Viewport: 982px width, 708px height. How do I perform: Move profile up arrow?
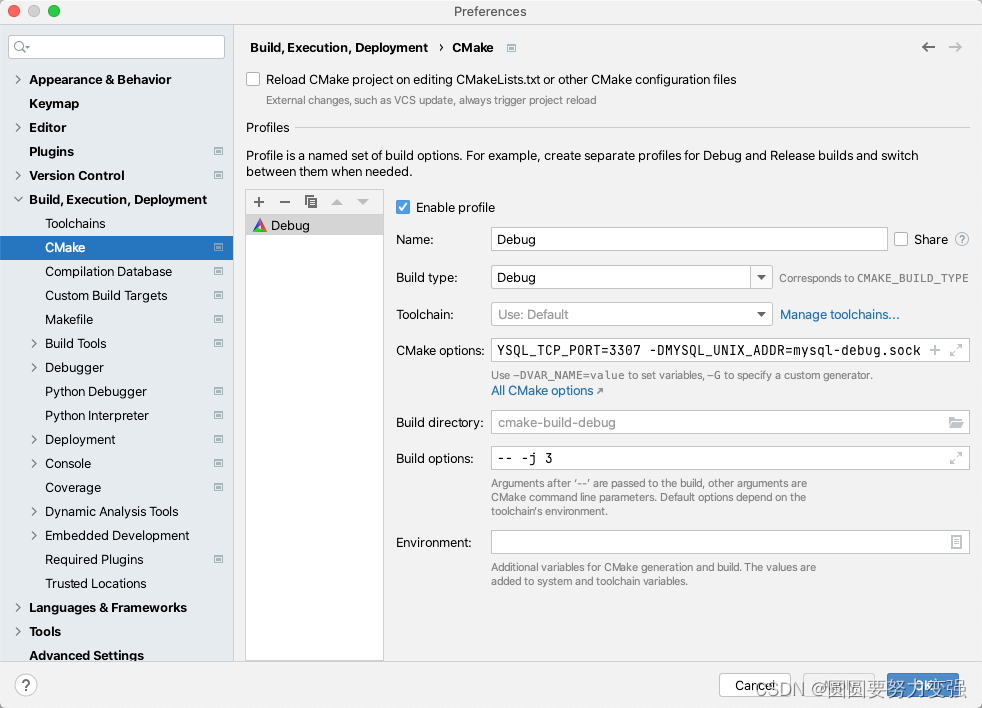(x=337, y=202)
